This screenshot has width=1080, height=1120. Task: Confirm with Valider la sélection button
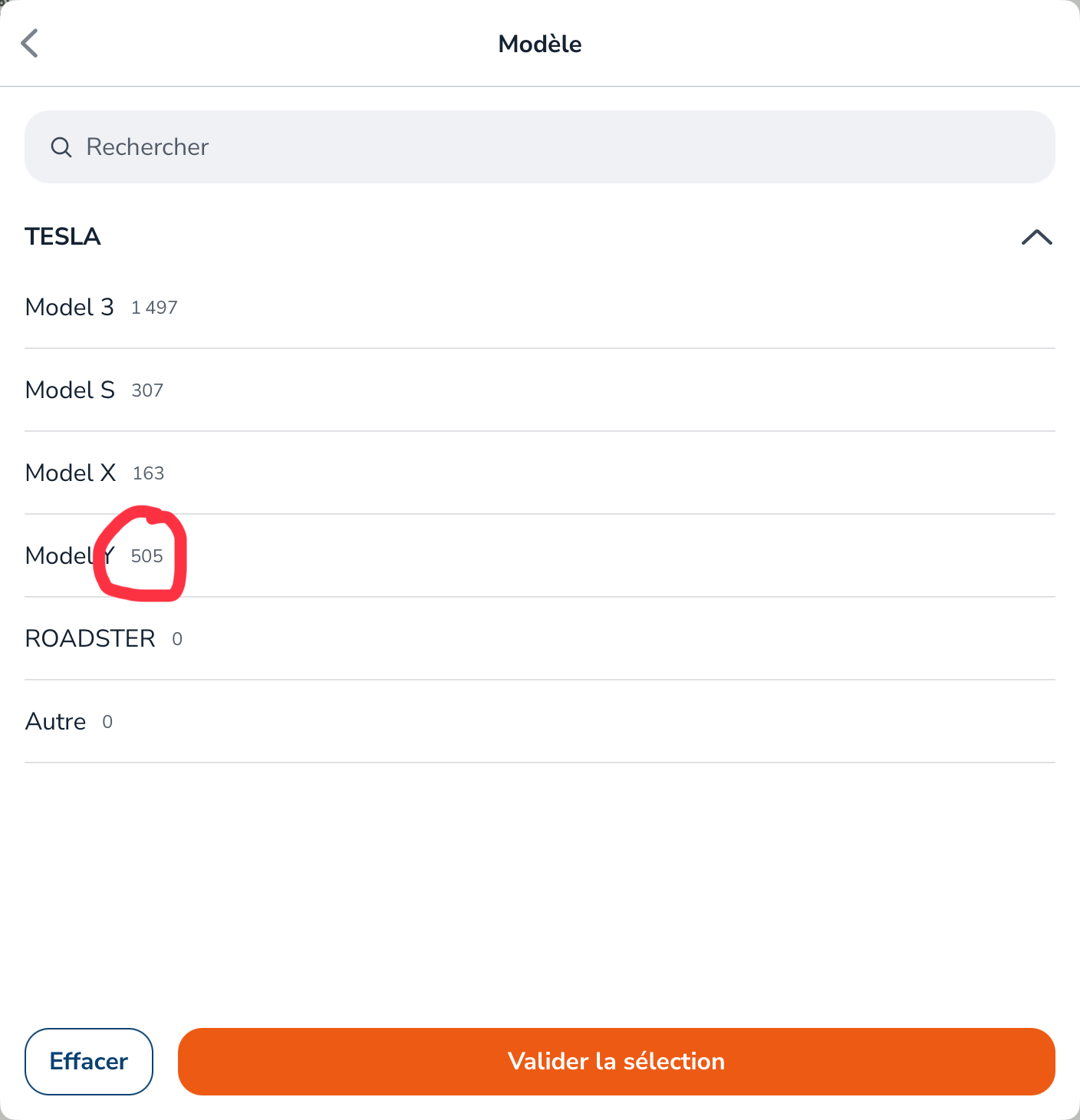click(x=617, y=1062)
